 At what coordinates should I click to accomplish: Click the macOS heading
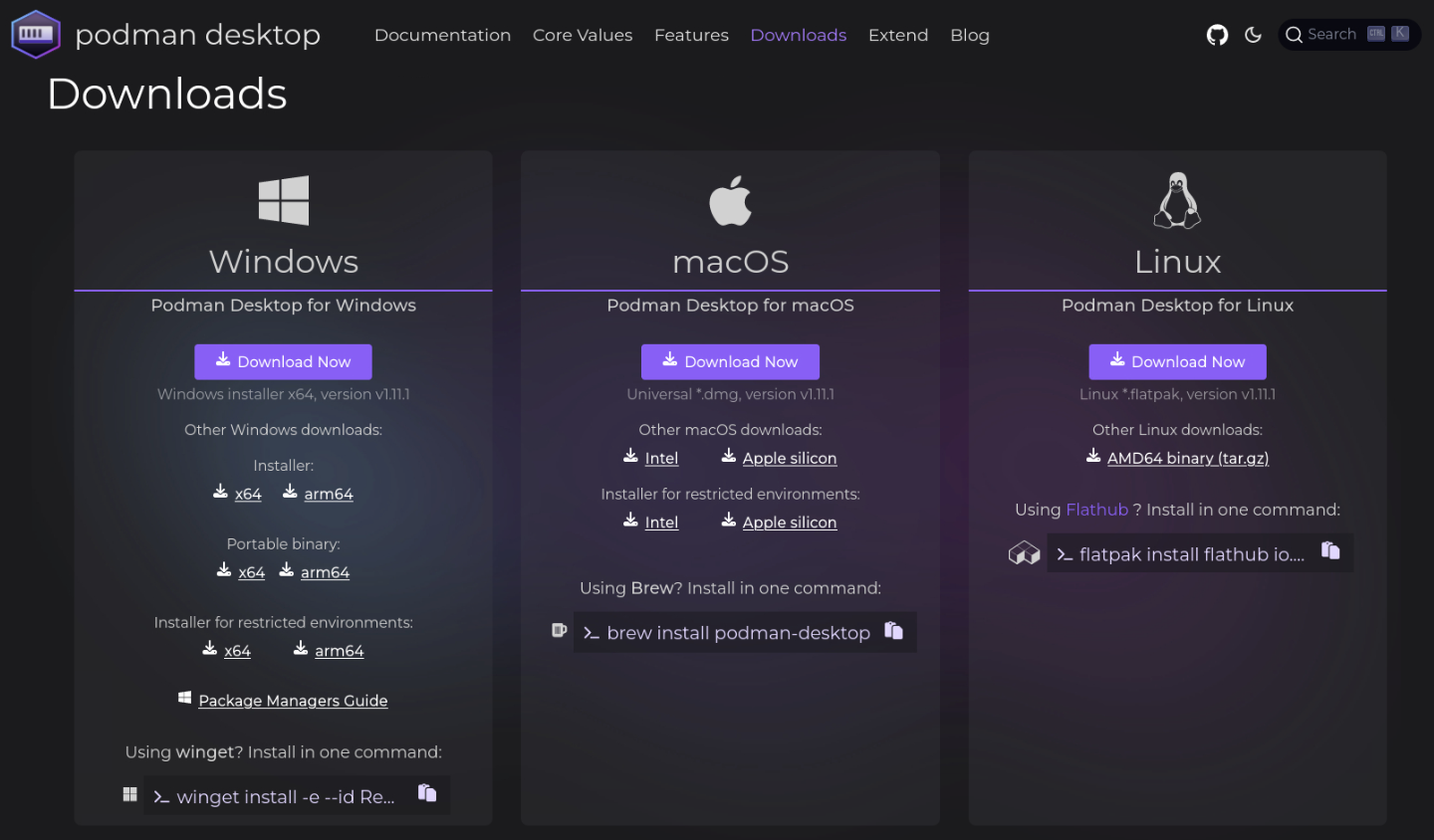click(x=730, y=262)
